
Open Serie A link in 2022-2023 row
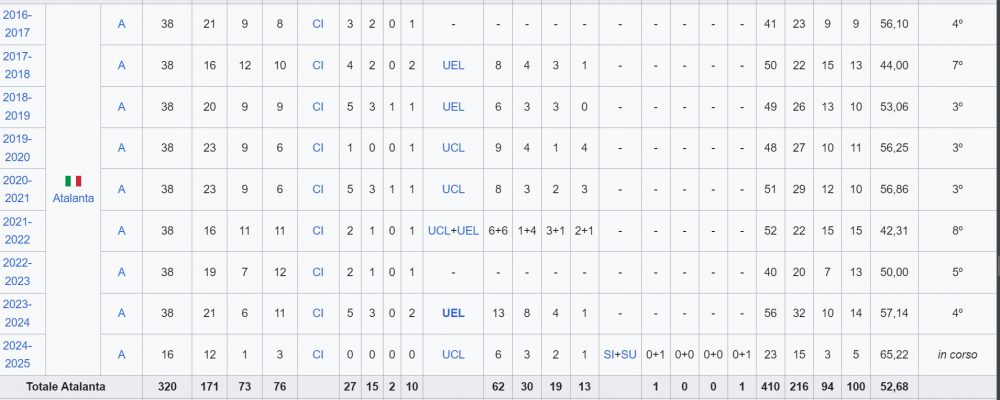click(x=121, y=272)
